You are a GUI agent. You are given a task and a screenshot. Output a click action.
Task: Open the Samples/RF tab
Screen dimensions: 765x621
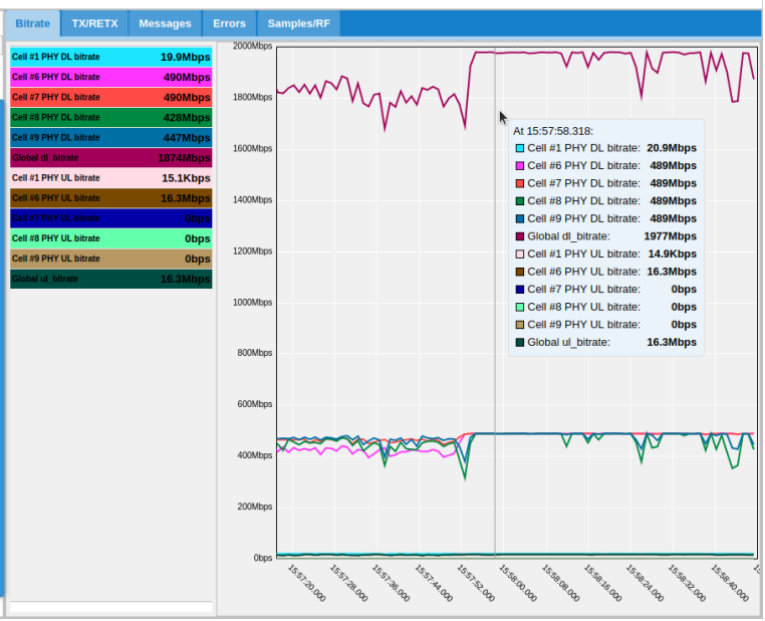pos(299,23)
